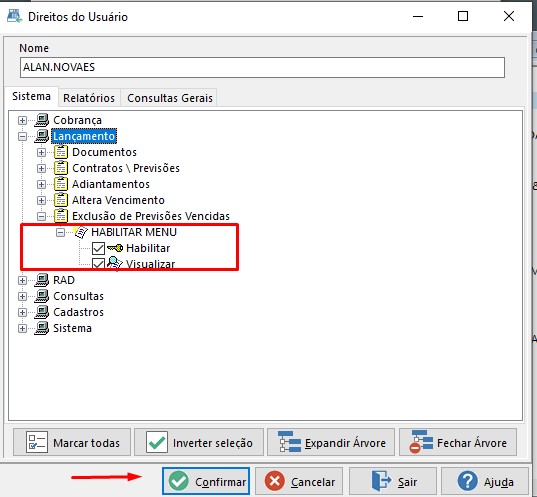Viewport: 537px width, 497px height.
Task: Click the Adiantamentos notepad icon
Action: (61, 184)
